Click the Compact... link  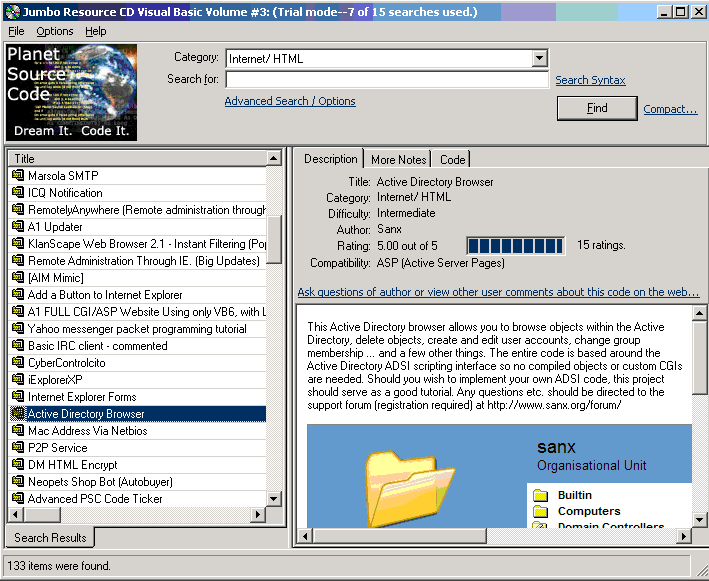(x=670, y=109)
